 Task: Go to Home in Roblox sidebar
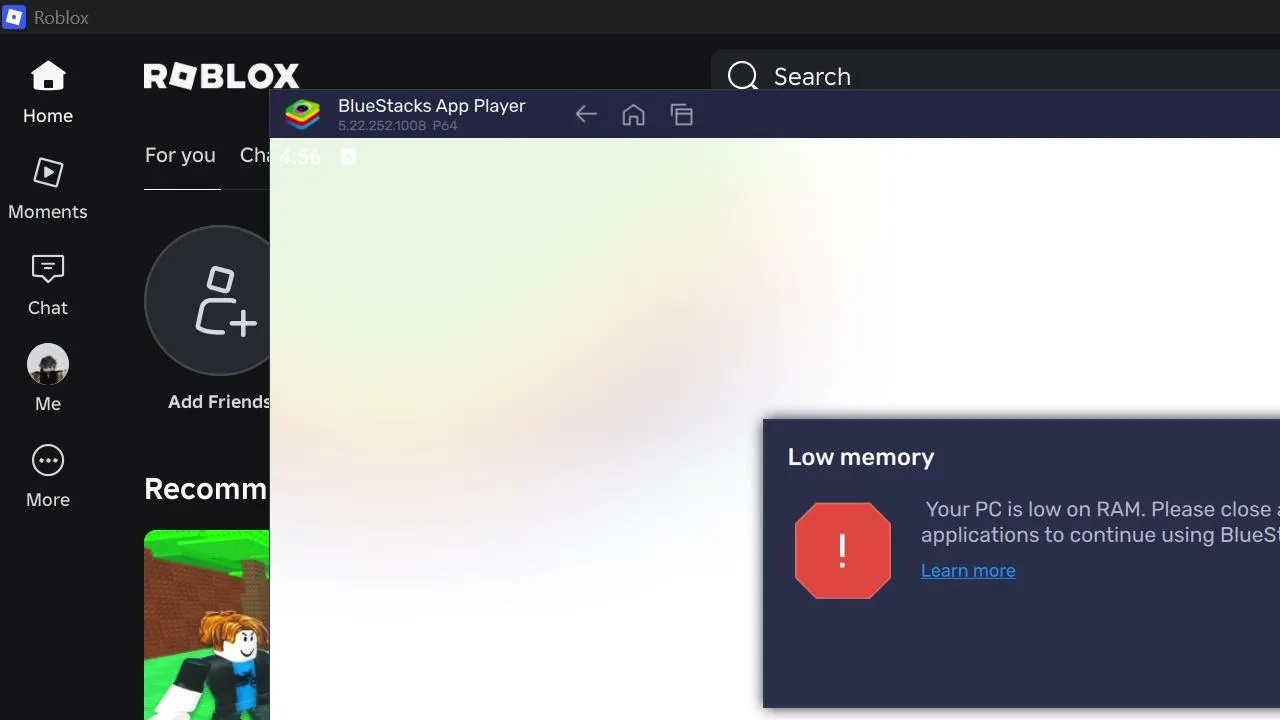(48, 92)
